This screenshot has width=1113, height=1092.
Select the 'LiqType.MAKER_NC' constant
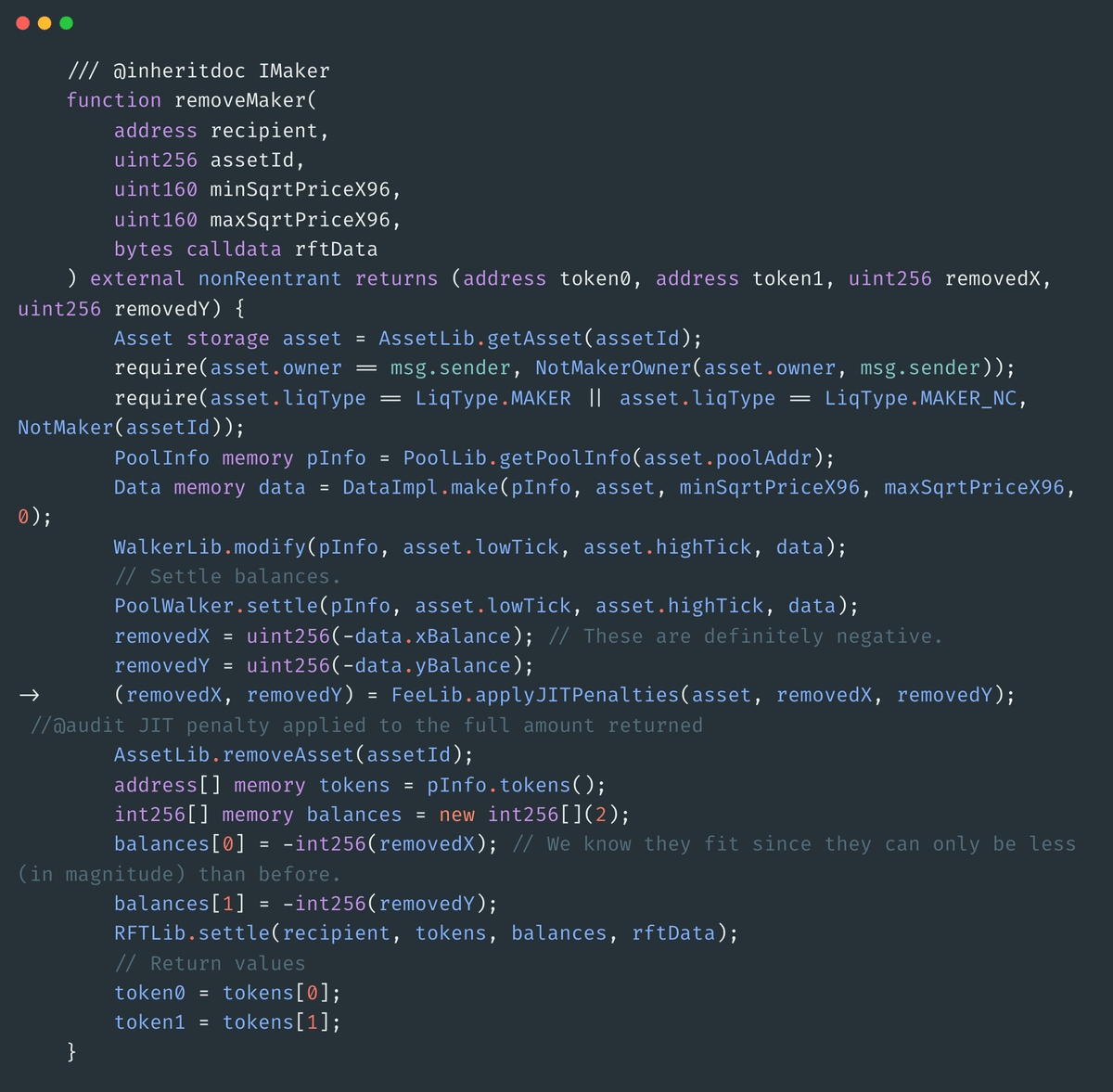[921, 399]
